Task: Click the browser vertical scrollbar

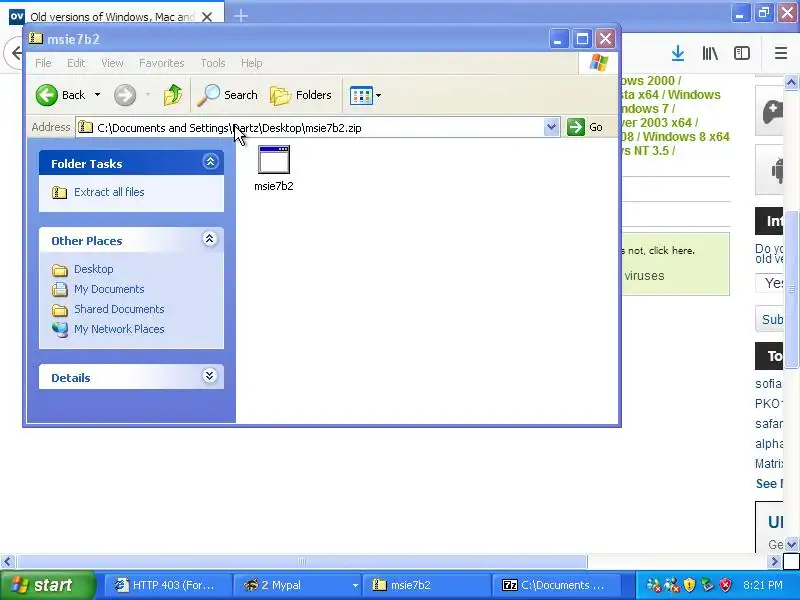Action: click(x=791, y=288)
